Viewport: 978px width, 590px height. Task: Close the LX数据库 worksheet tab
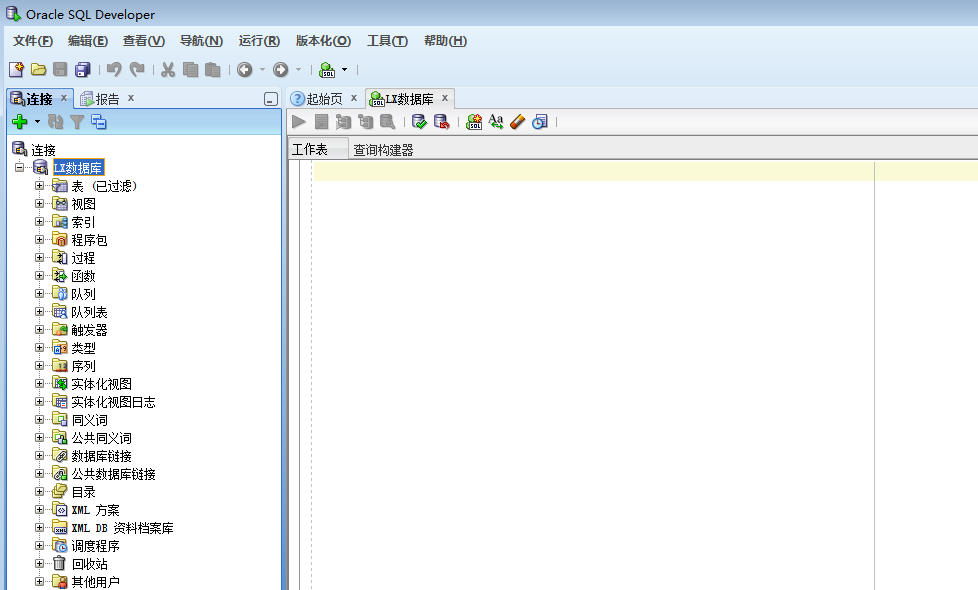coord(445,98)
